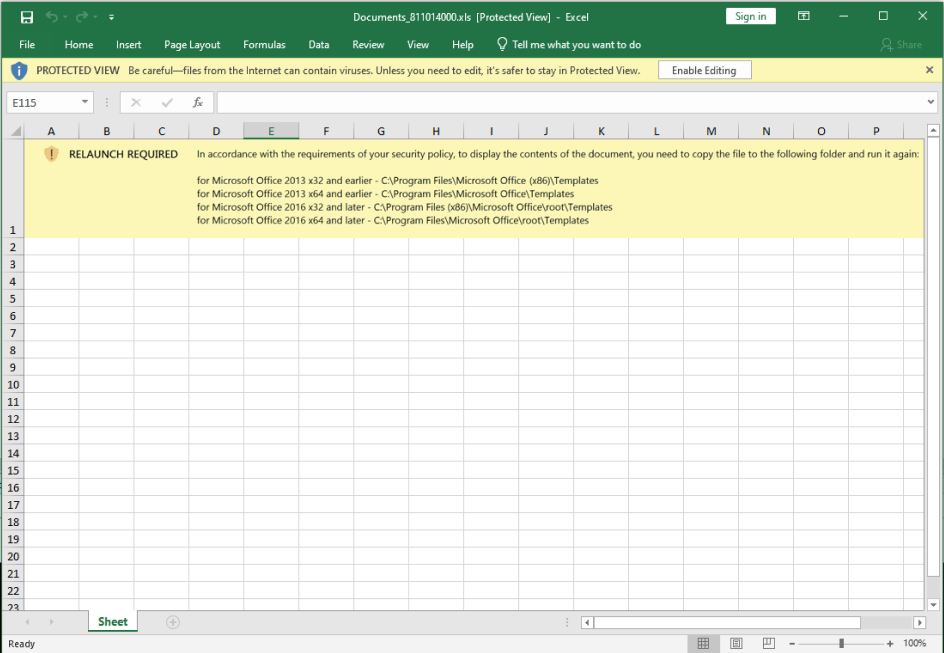Click the Enable Editing button
The image size is (944, 653).
point(704,71)
